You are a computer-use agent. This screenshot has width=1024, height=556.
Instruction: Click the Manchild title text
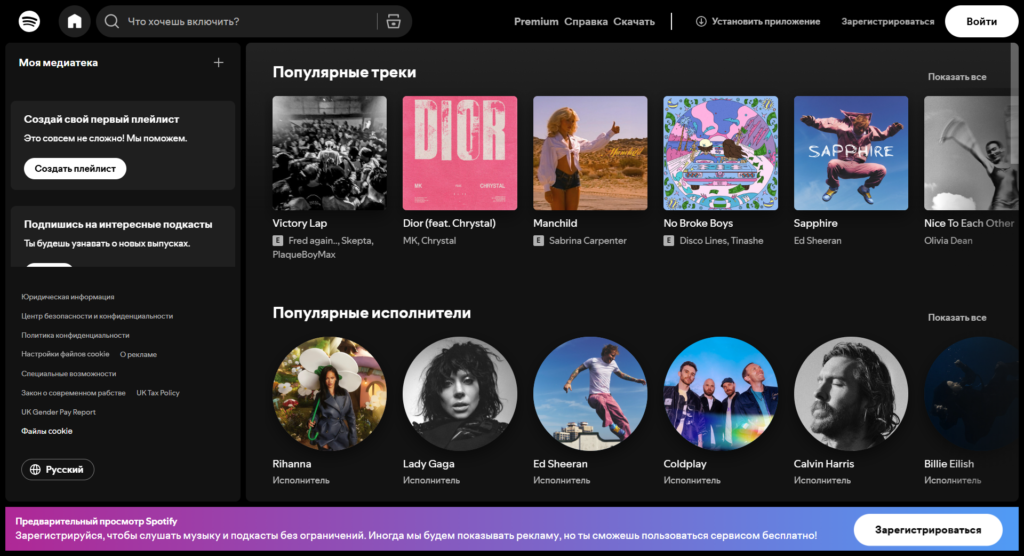554,223
